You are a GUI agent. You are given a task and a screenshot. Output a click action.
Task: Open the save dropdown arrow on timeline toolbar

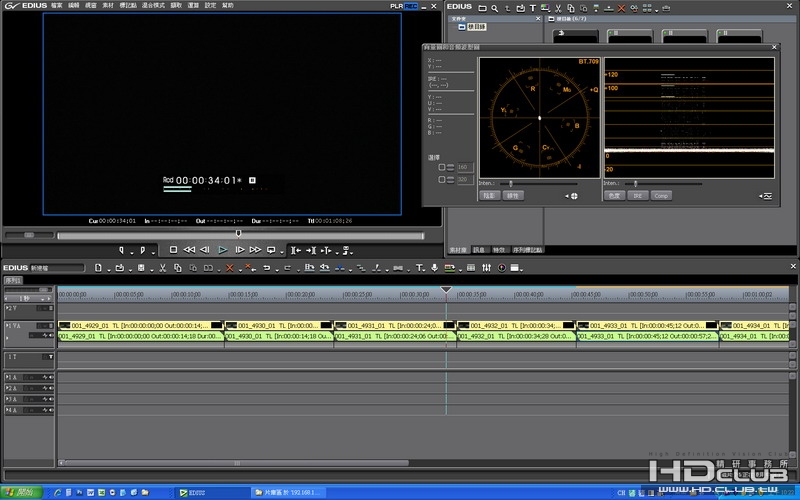coord(152,270)
